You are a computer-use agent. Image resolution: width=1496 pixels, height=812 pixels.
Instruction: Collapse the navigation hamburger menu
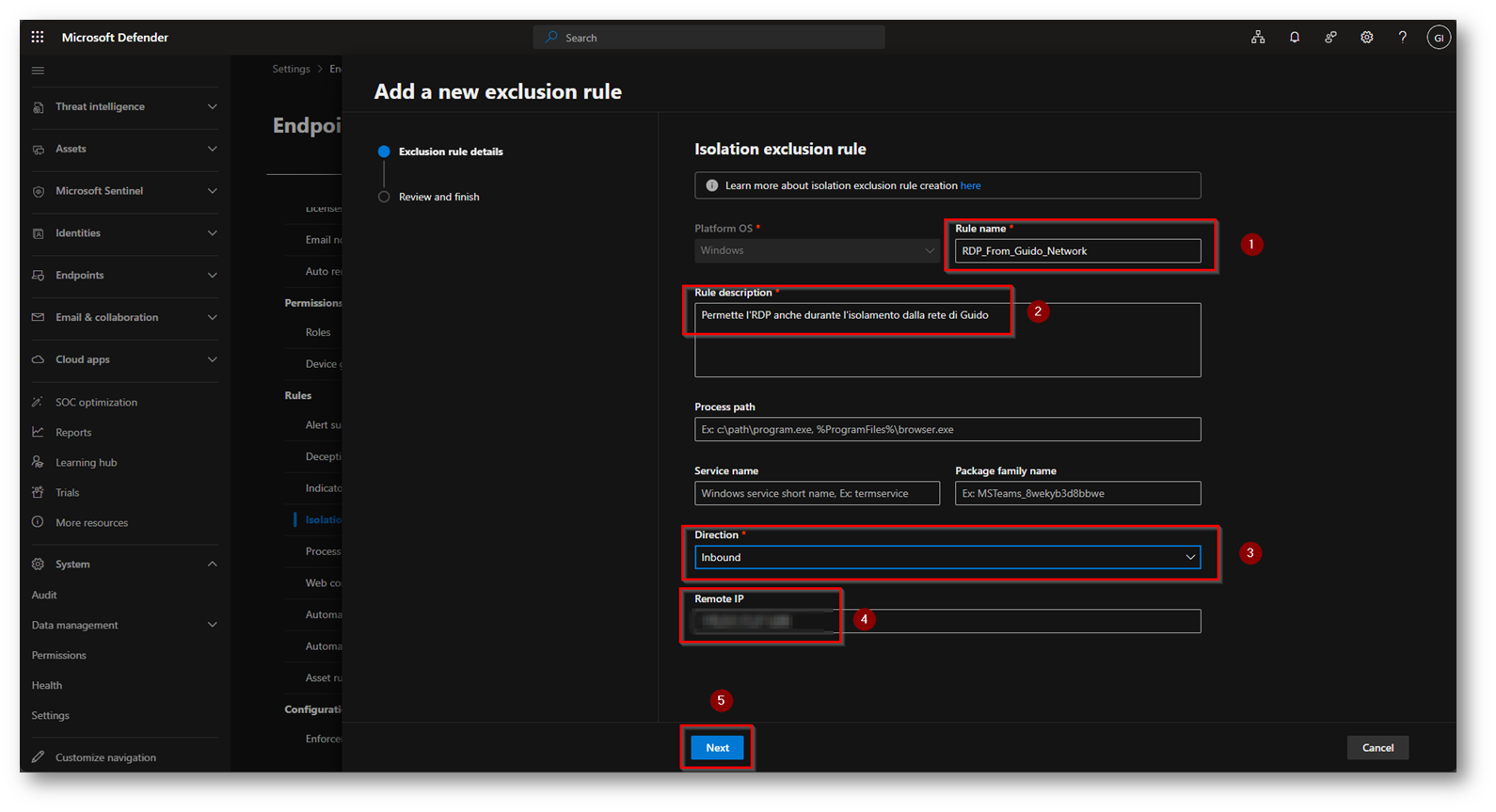38,71
